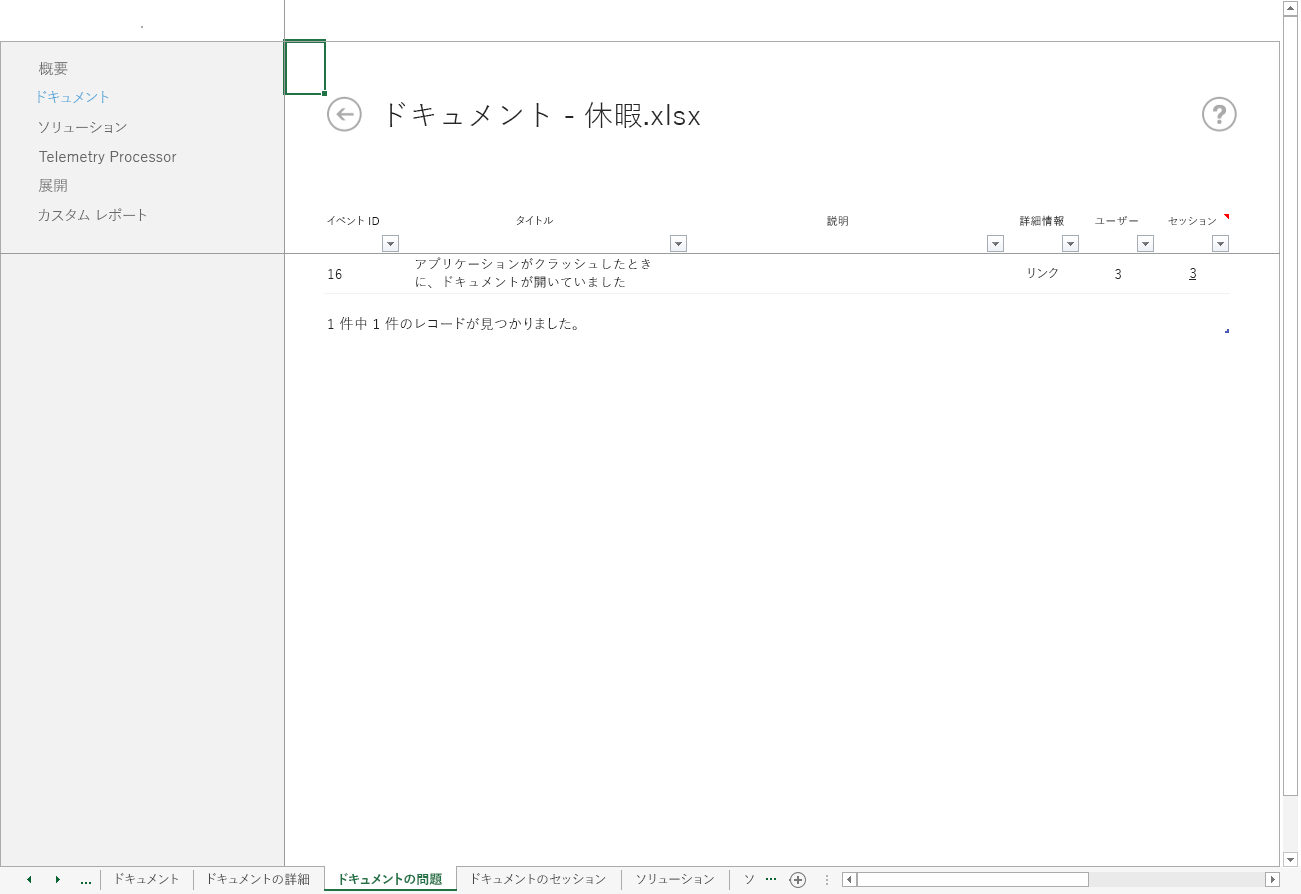This screenshot has height=894, width=1301.
Task: Open ユーザー column filter dropdown
Action: point(1145,243)
